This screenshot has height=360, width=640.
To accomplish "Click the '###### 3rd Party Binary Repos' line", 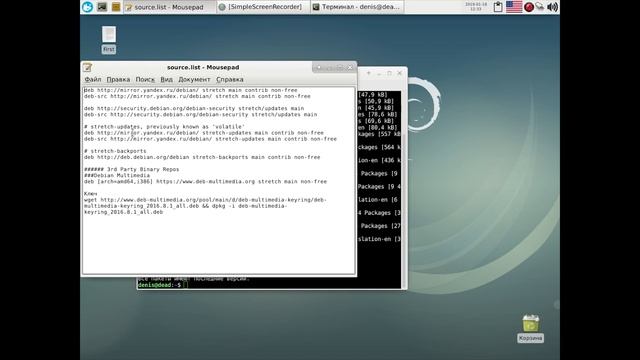I will coord(131,169).
